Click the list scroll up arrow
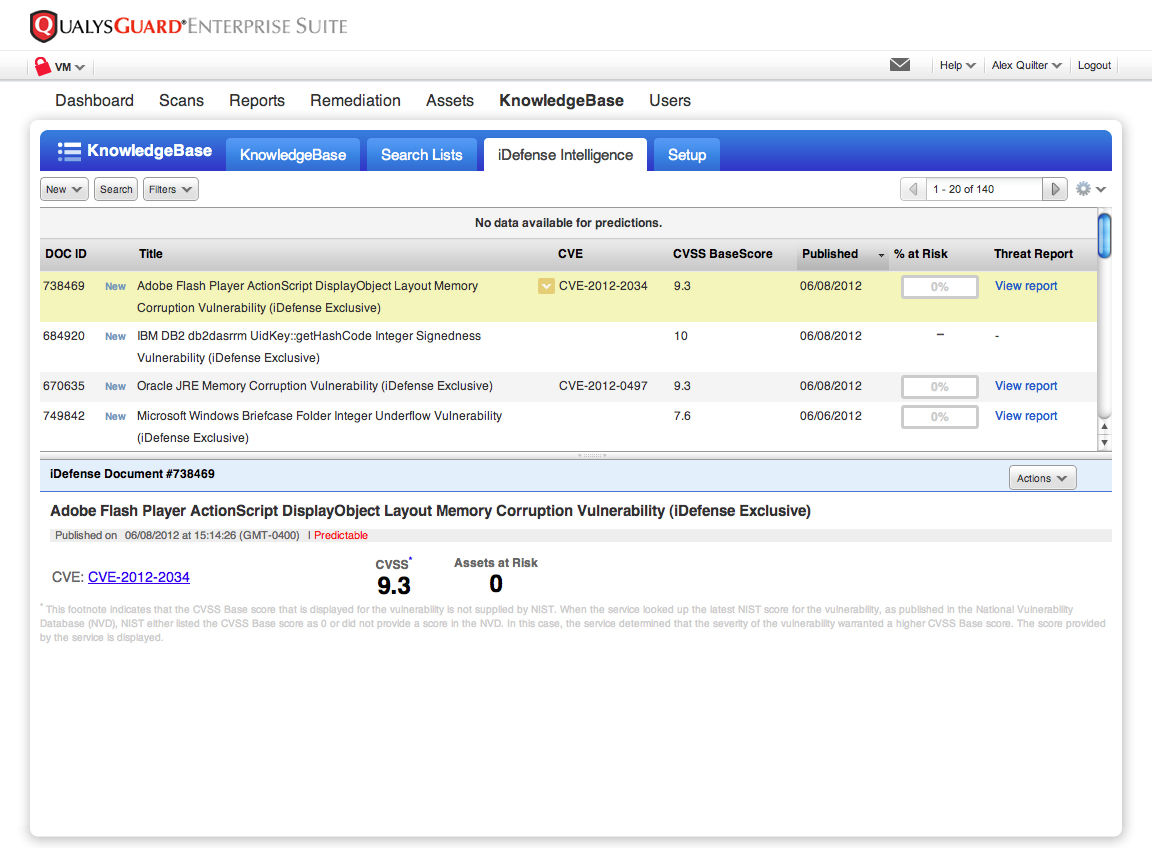 point(1104,426)
